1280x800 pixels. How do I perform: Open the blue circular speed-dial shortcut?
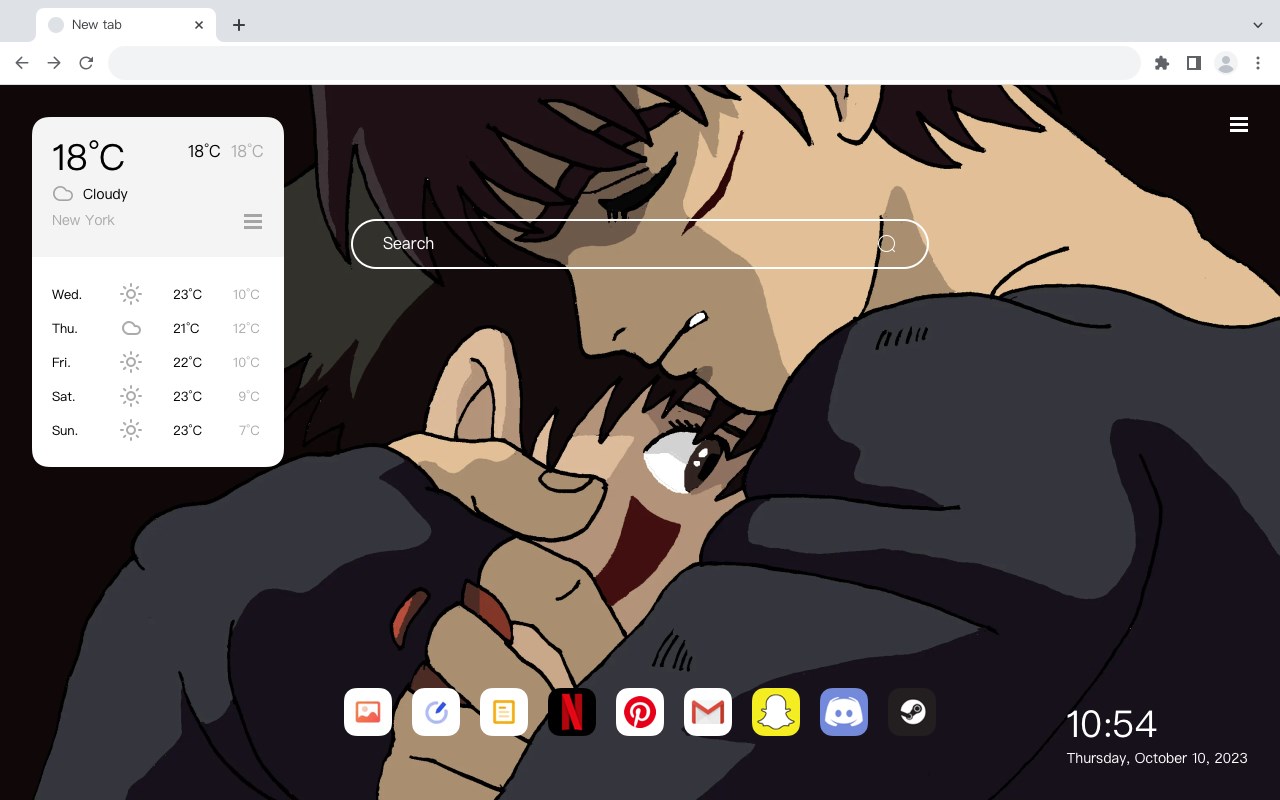436,712
